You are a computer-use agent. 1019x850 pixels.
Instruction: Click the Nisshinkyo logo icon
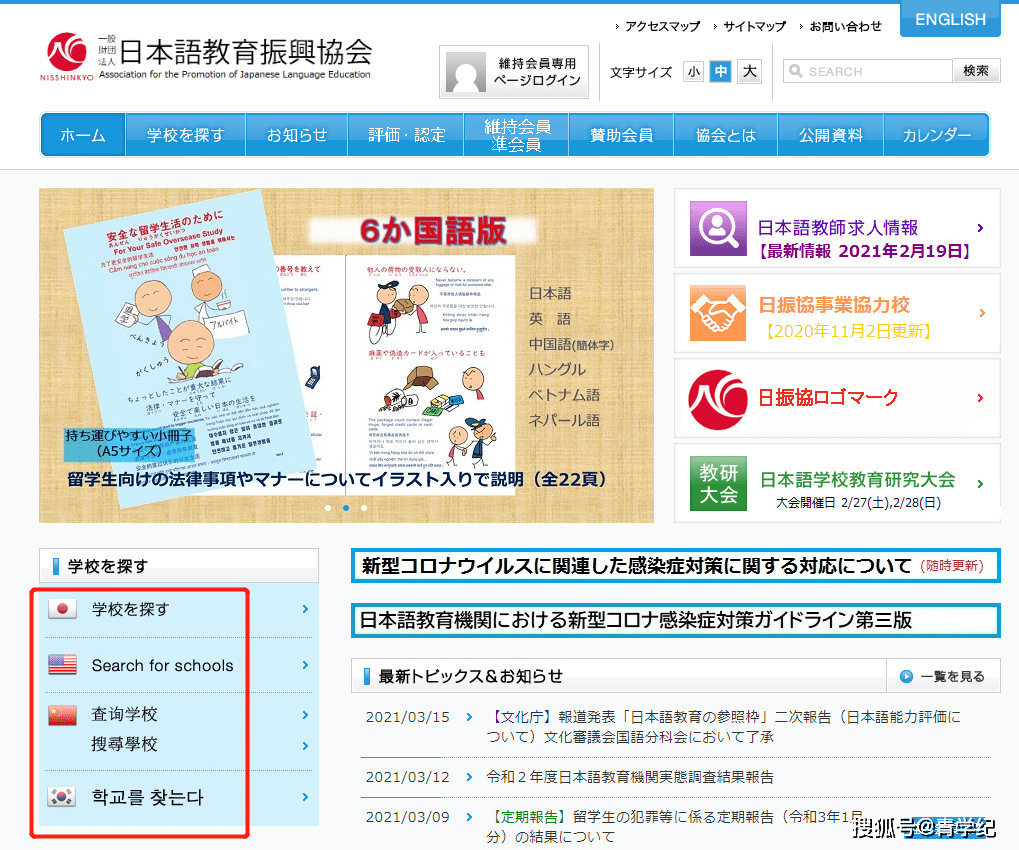[x=67, y=53]
